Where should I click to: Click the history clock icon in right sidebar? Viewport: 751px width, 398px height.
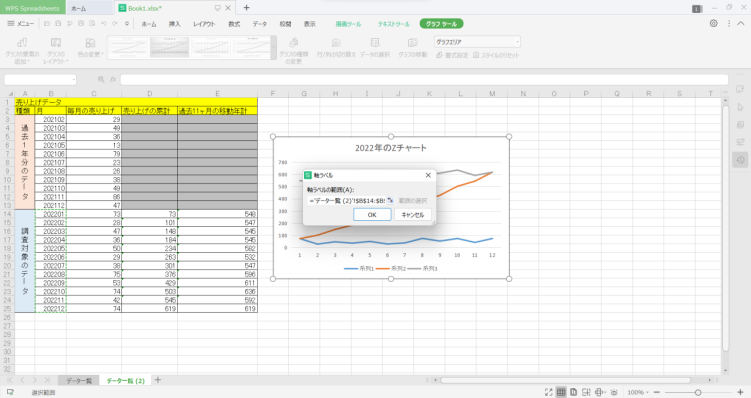tap(740, 160)
